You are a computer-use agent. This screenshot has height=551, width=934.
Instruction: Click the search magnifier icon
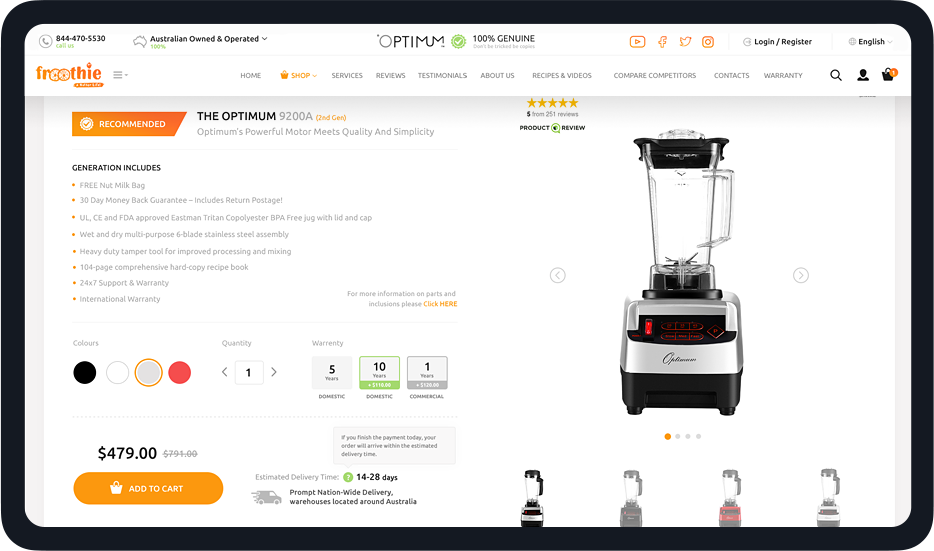pos(836,75)
